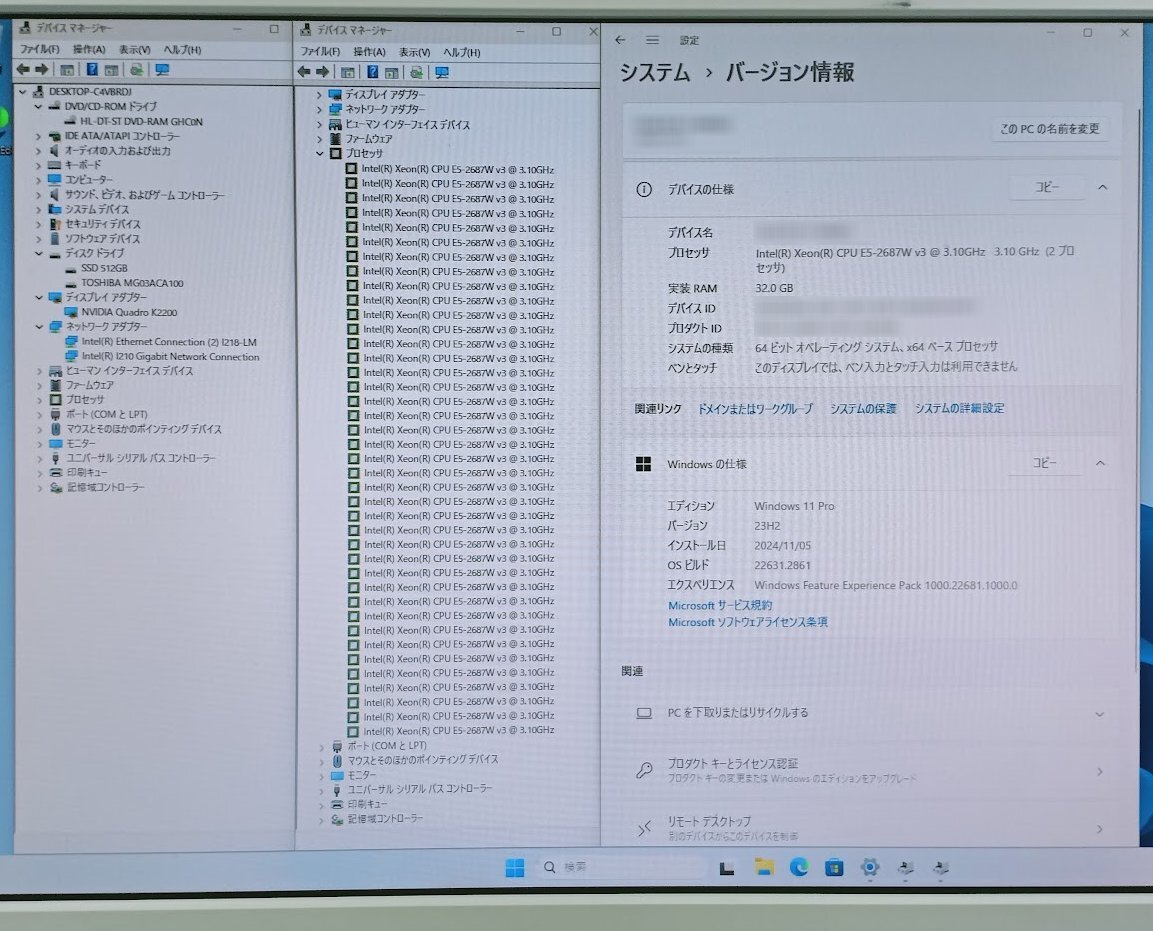Select セキュリティ デバイス in left window
The width and height of the screenshot is (1153, 931).
[x=102, y=224]
